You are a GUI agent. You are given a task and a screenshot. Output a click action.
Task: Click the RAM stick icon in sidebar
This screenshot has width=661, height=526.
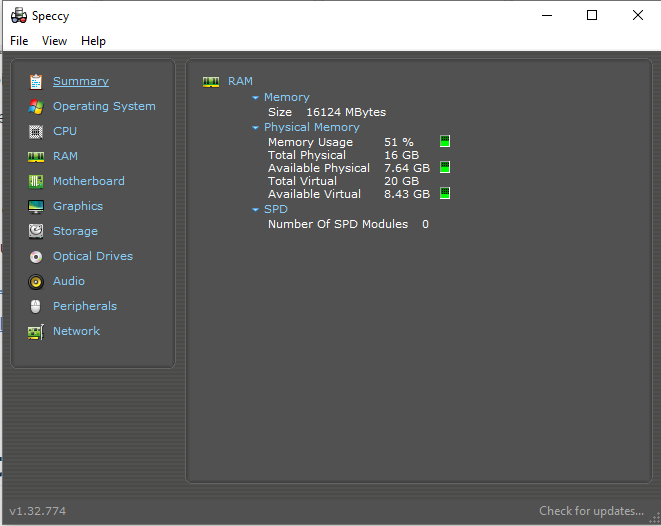tap(36, 156)
